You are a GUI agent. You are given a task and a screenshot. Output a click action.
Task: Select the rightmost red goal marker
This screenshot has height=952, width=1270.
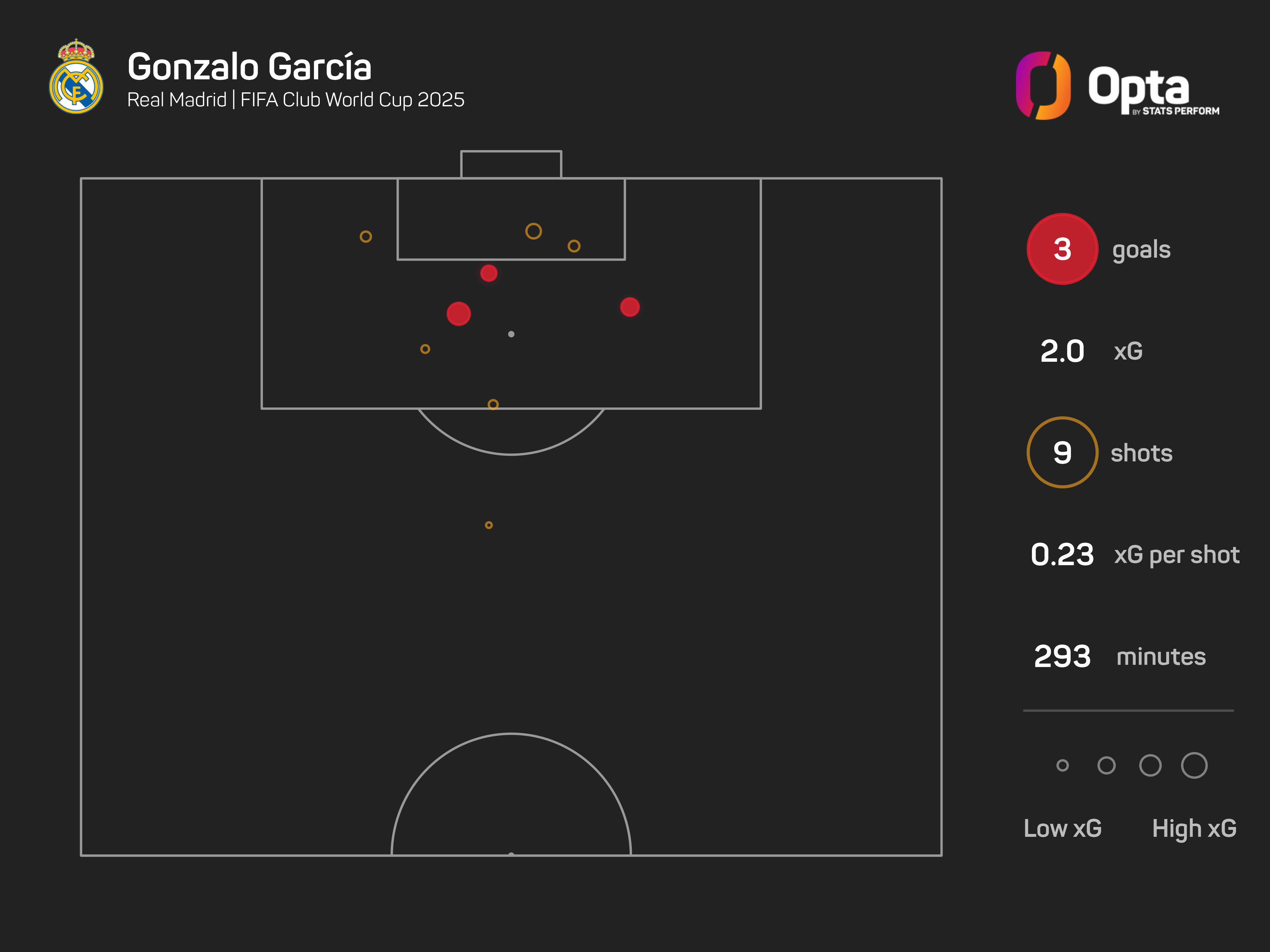(630, 307)
